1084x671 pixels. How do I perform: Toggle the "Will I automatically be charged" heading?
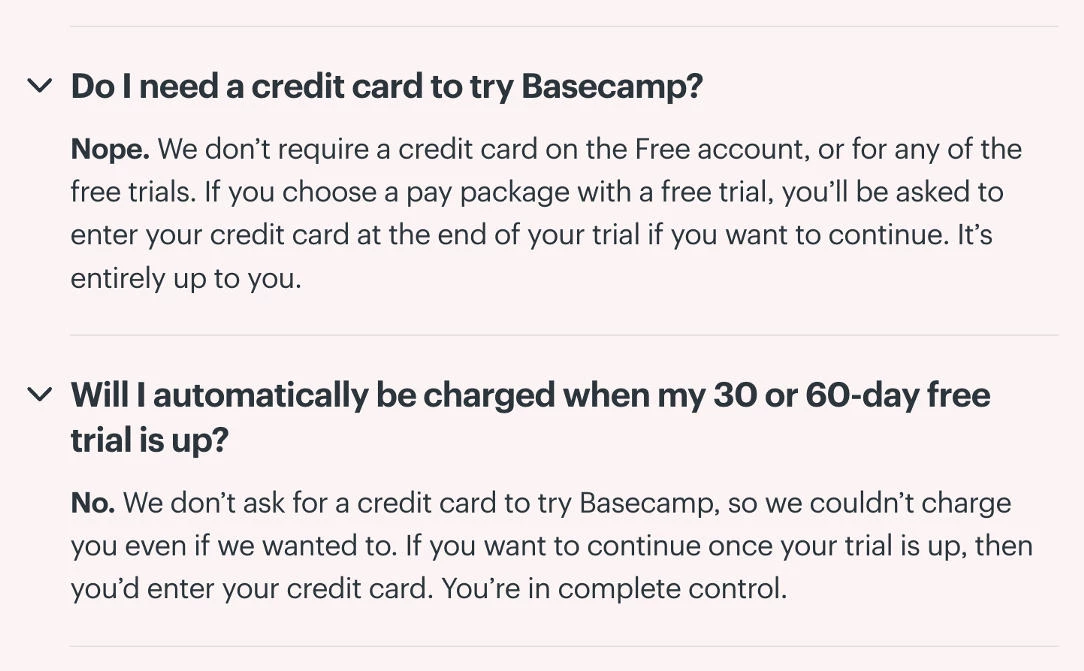(x=530, y=417)
